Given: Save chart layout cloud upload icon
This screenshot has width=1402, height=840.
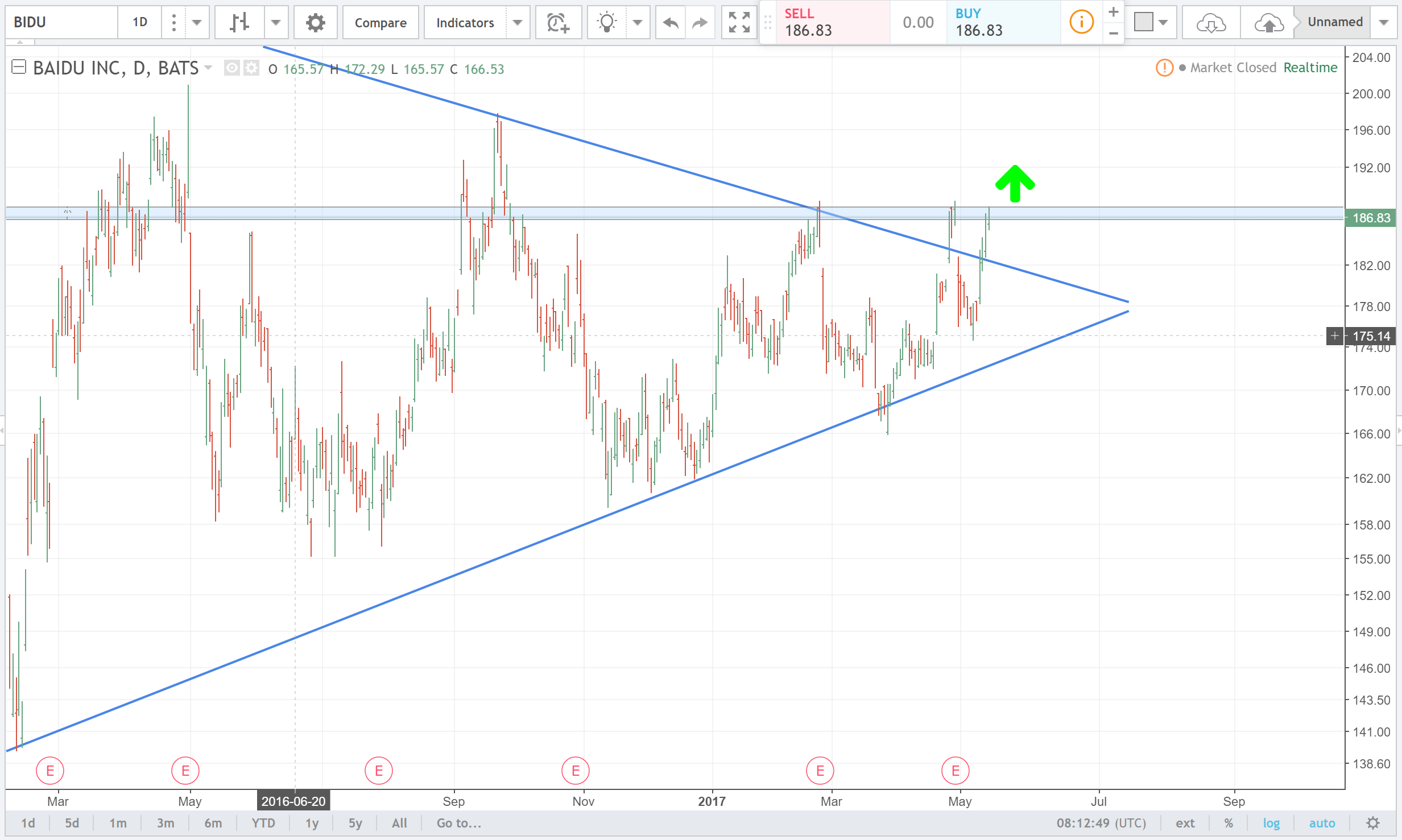Looking at the screenshot, I should (1268, 23).
